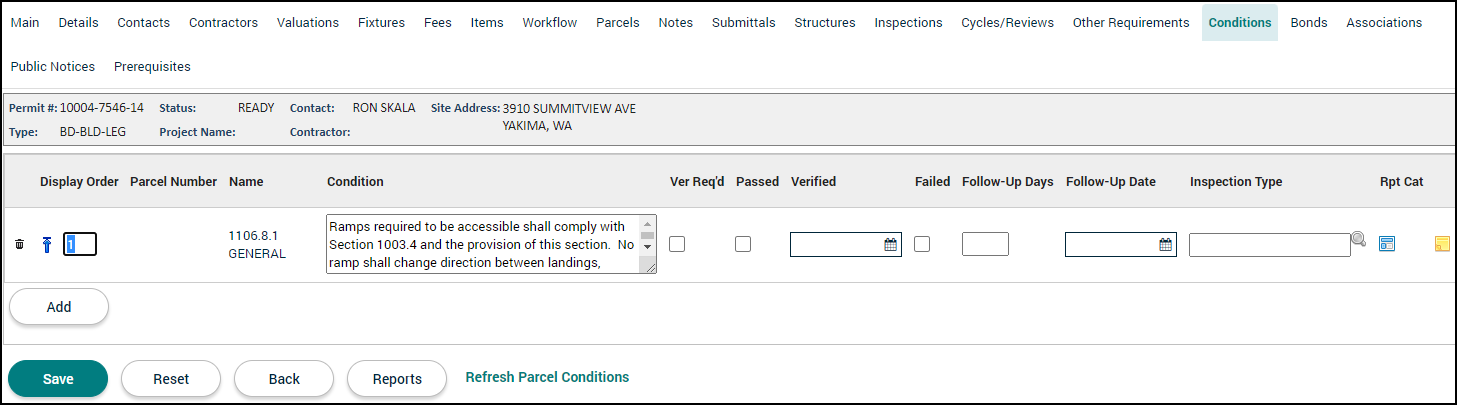This screenshot has height=405, width=1457.
Task: Click the trash icon to delete the condition
Action: (x=19, y=244)
